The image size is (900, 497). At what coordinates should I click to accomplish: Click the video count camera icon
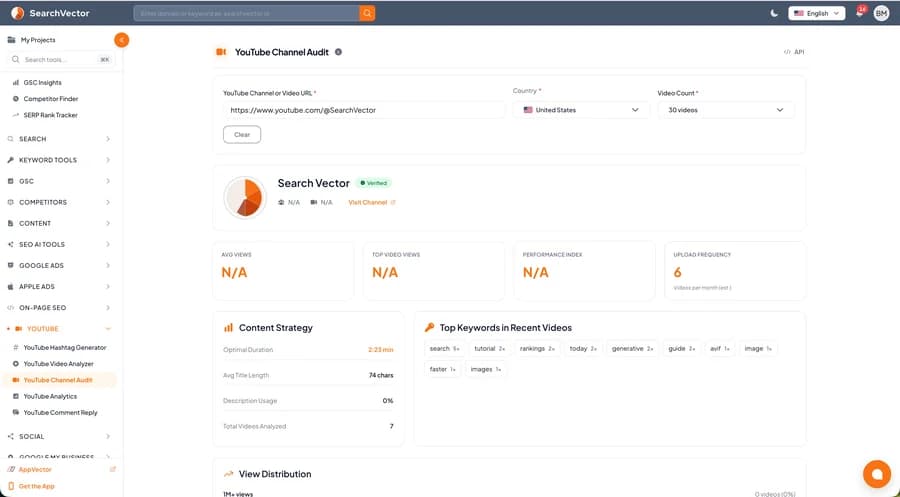pos(313,203)
